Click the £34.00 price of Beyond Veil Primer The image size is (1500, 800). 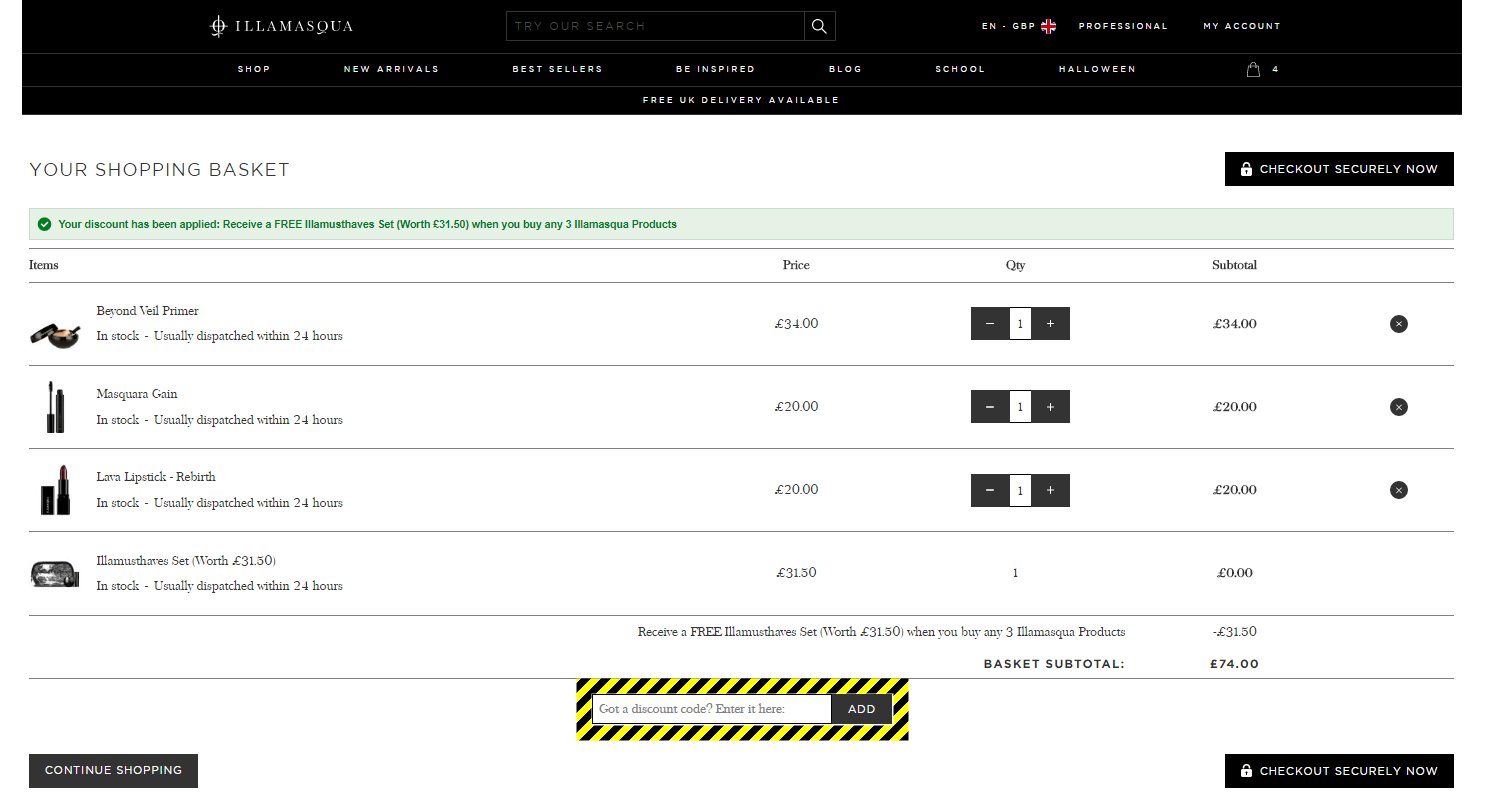click(x=796, y=324)
